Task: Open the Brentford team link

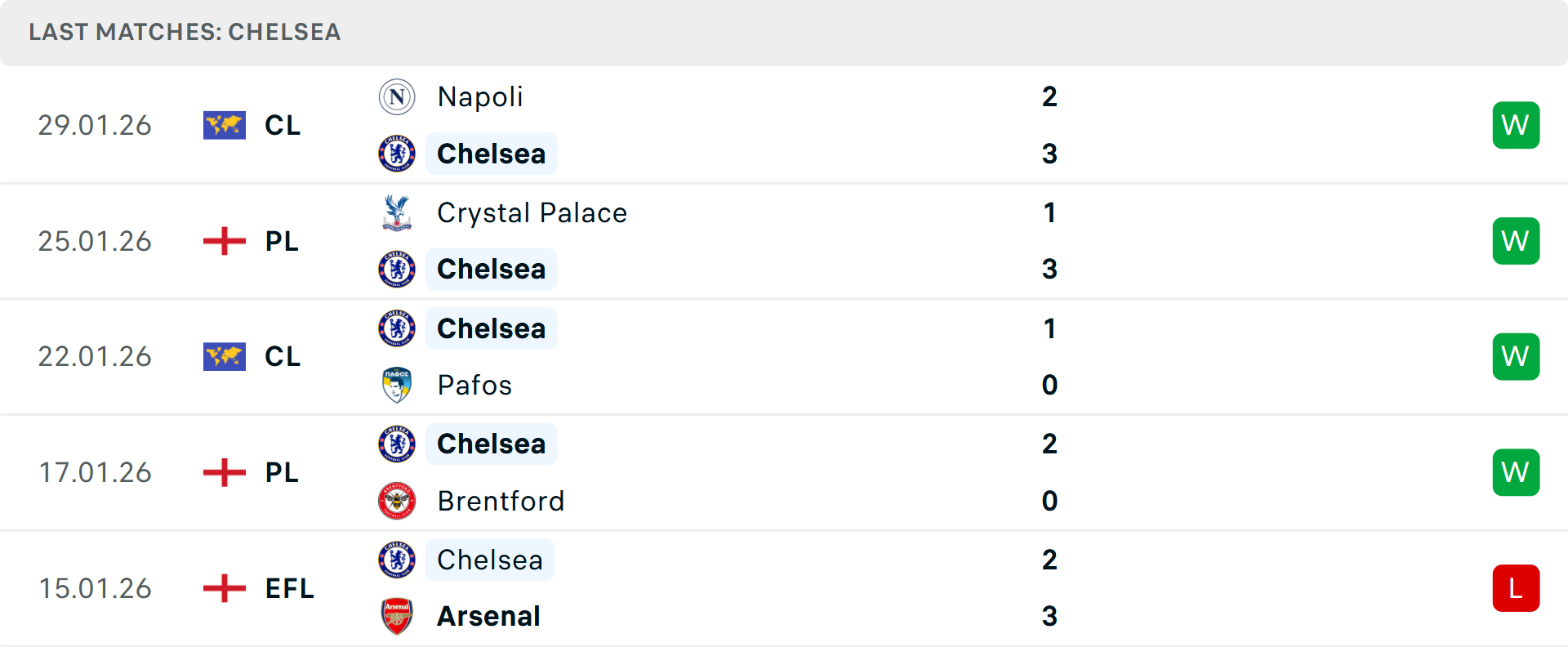Action: 501,501
